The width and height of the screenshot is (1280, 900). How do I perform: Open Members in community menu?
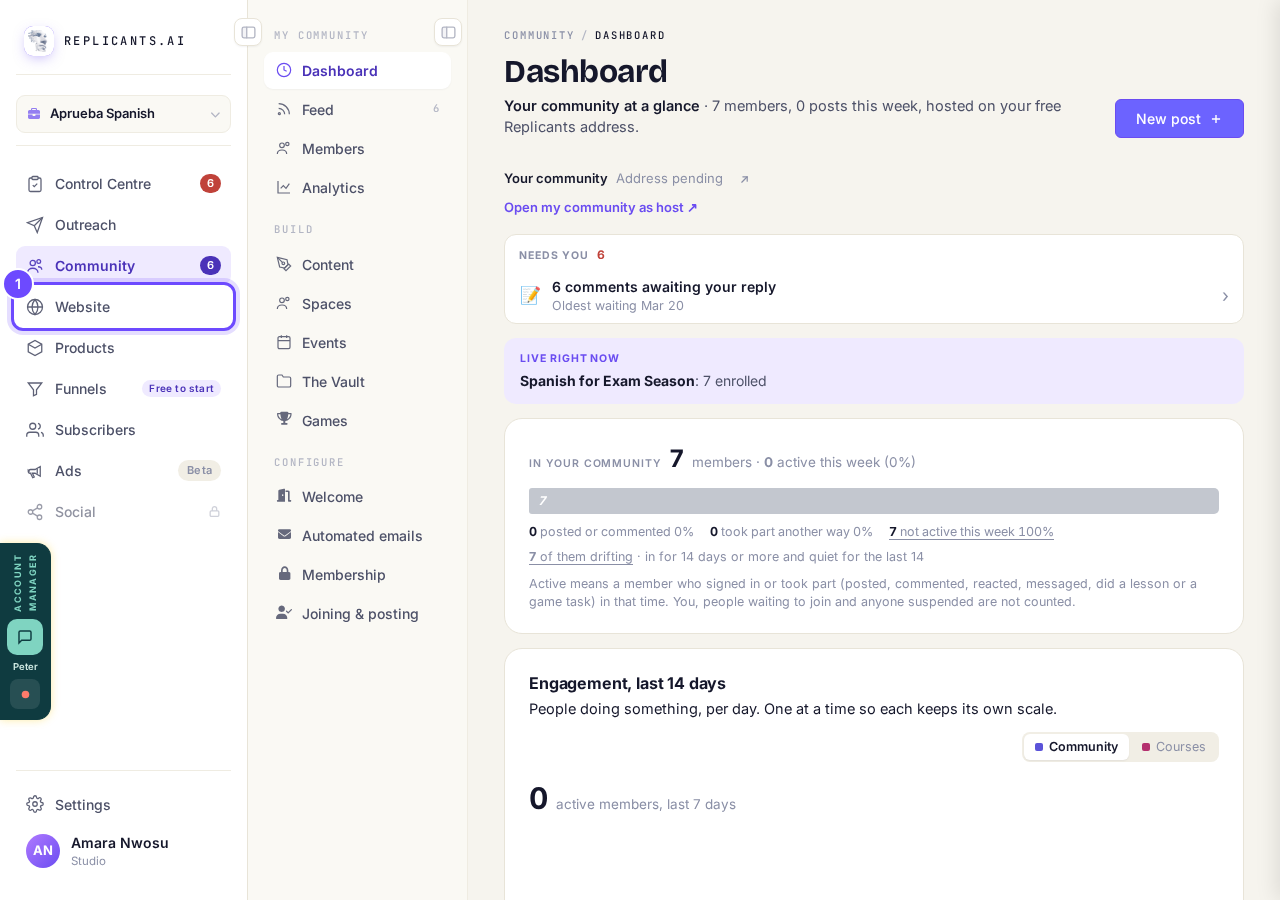[x=357, y=149]
